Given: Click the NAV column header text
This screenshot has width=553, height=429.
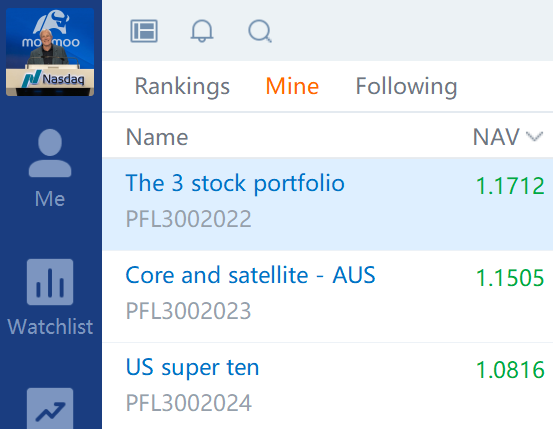Looking at the screenshot, I should 496,137.
